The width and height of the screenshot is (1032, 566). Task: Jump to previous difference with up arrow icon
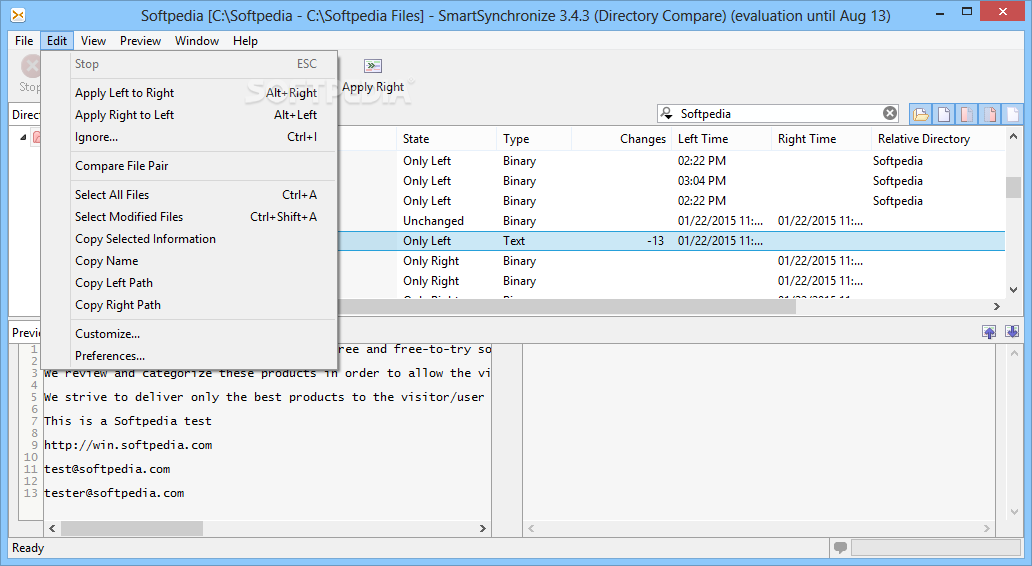989,332
